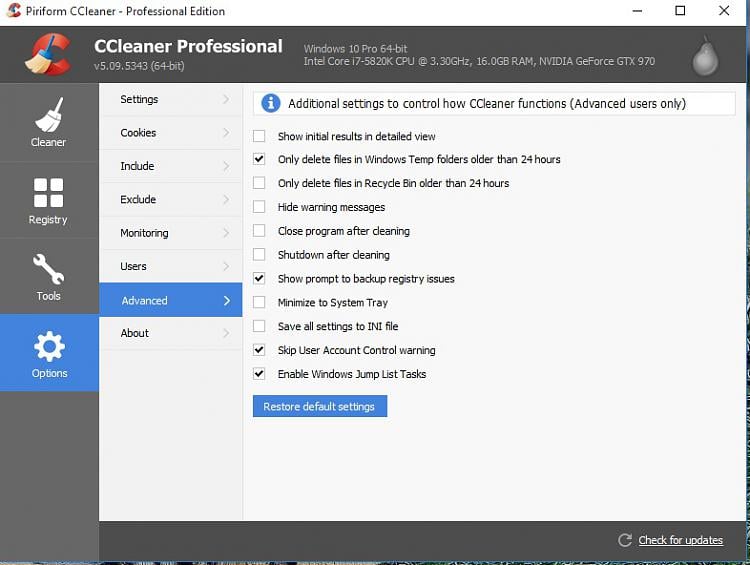Viewport: 750px width, 565px height.
Task: Switch to the Monitoring options page
Action: [x=171, y=233]
